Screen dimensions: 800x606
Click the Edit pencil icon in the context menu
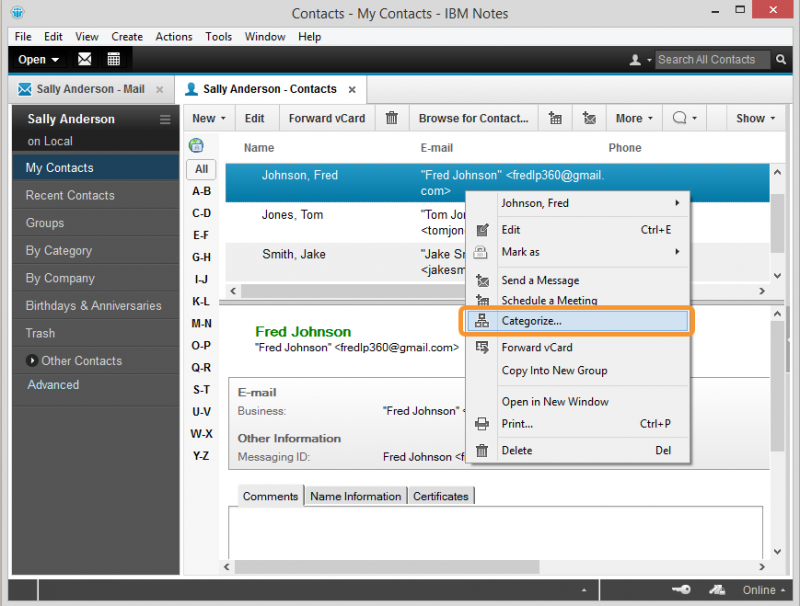click(482, 230)
